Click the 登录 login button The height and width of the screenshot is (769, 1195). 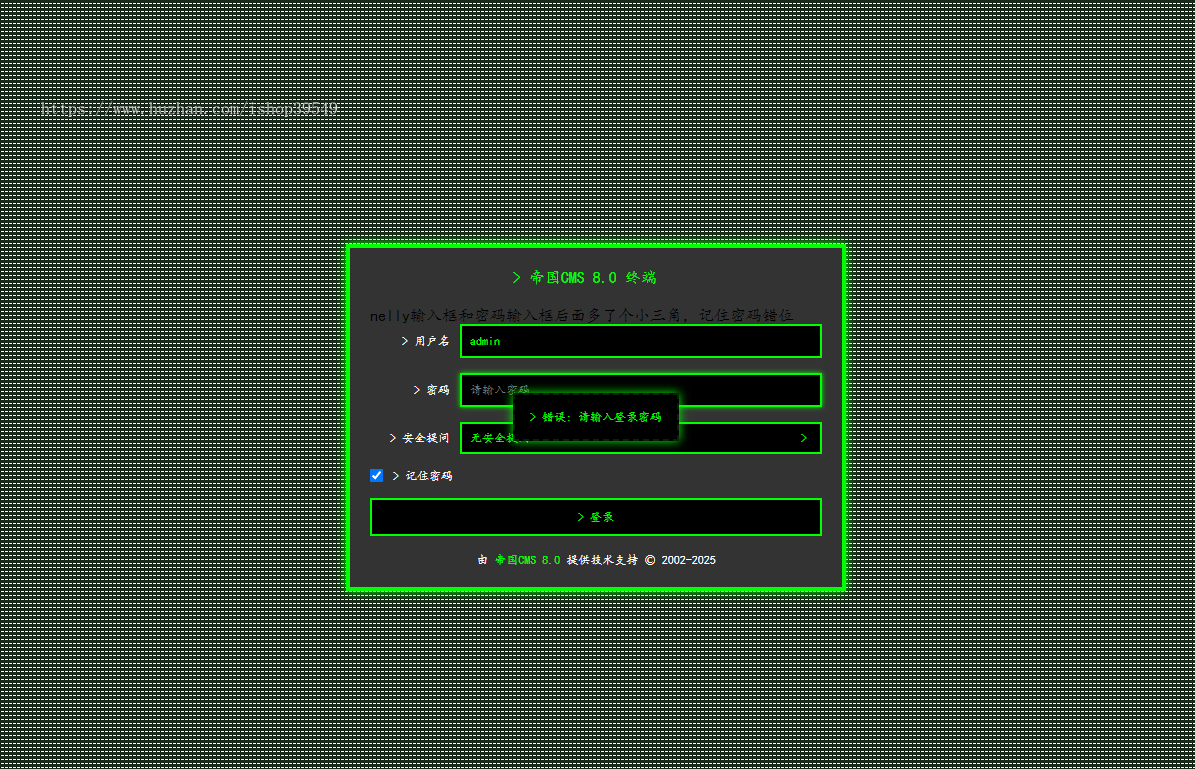(595, 517)
